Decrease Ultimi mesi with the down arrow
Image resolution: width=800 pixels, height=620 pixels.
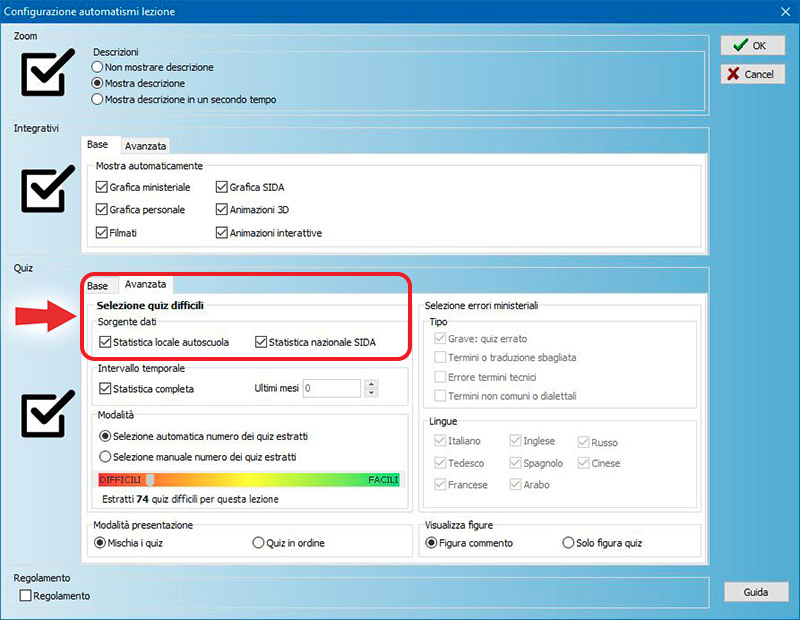(x=371, y=393)
